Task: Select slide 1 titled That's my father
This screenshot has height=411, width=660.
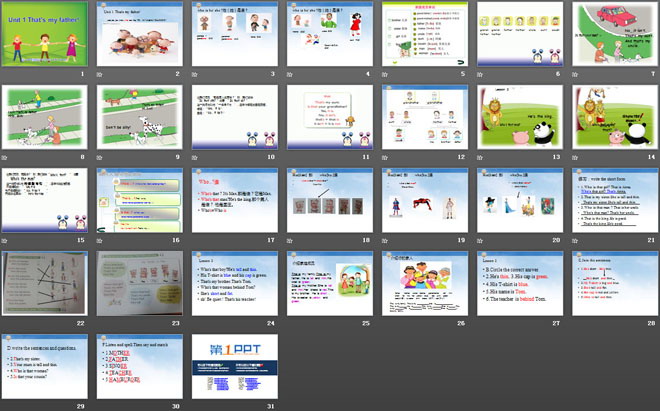Action: point(43,34)
